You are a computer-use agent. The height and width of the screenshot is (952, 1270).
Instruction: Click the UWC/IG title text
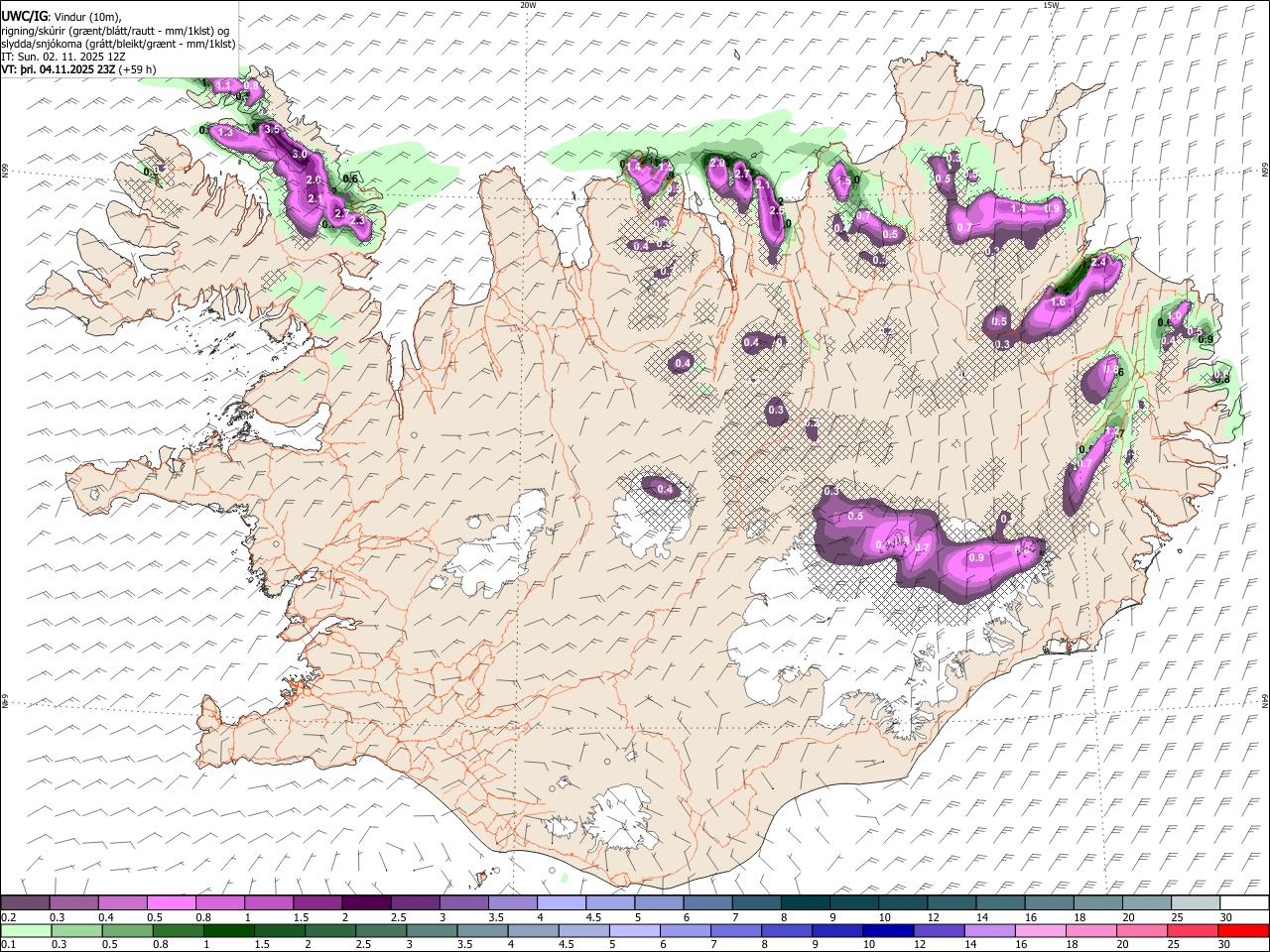(24, 17)
